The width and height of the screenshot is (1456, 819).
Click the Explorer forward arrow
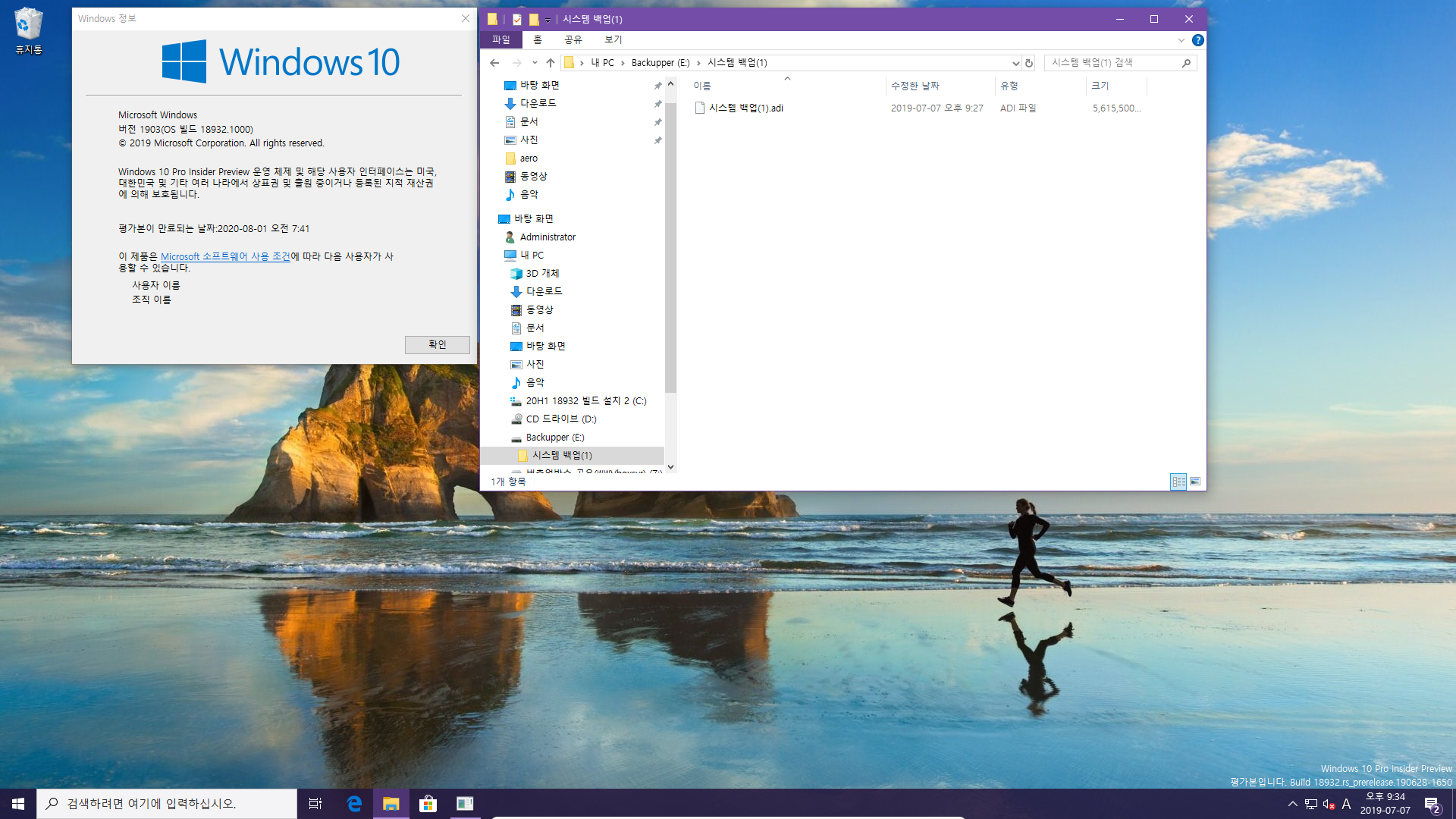516,63
